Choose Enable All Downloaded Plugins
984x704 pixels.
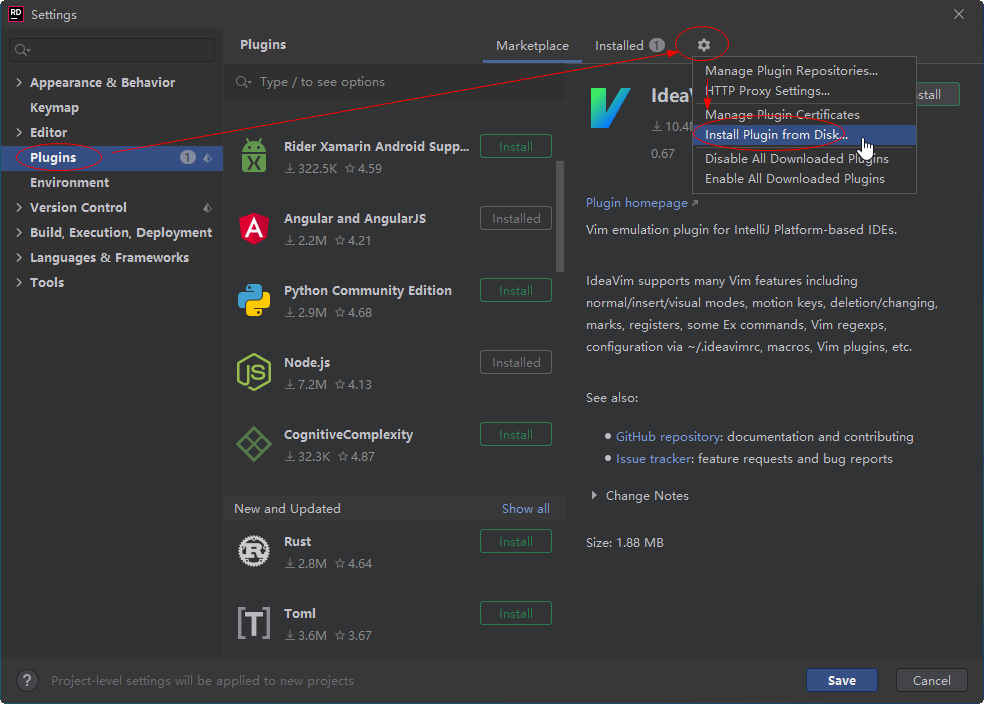[x=804, y=179]
